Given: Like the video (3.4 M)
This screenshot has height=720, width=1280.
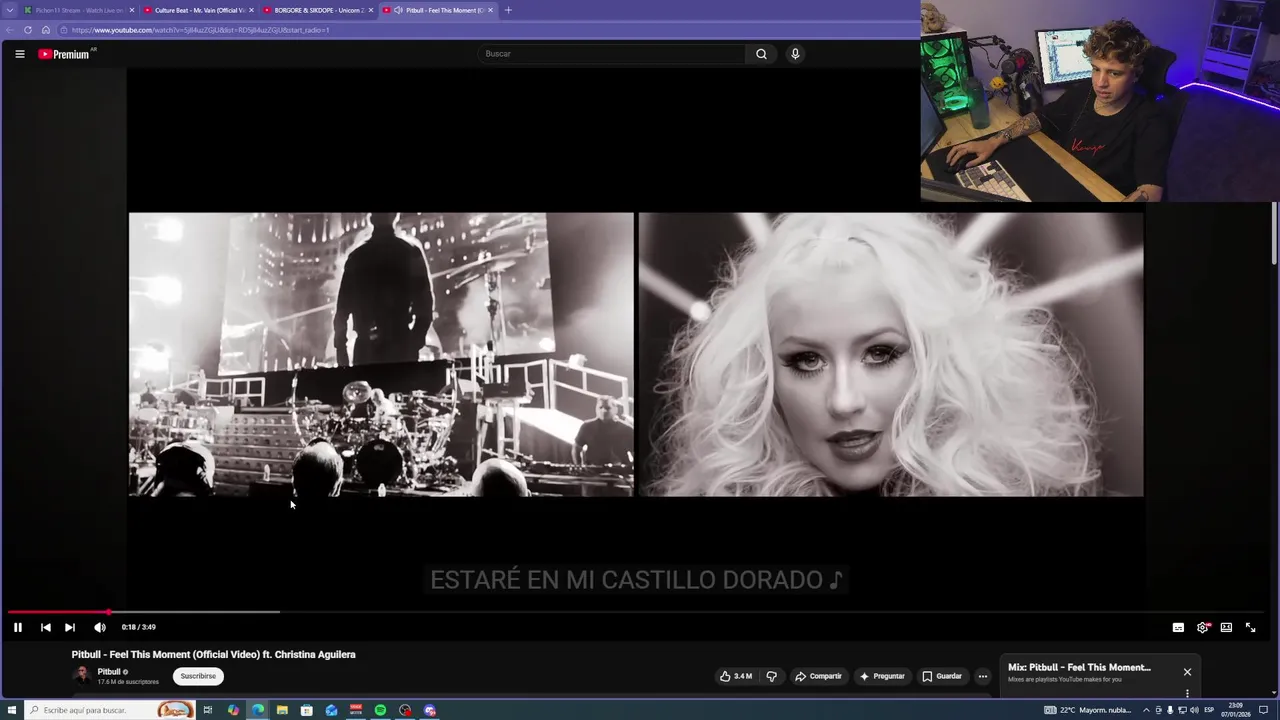Looking at the screenshot, I should click(736, 676).
